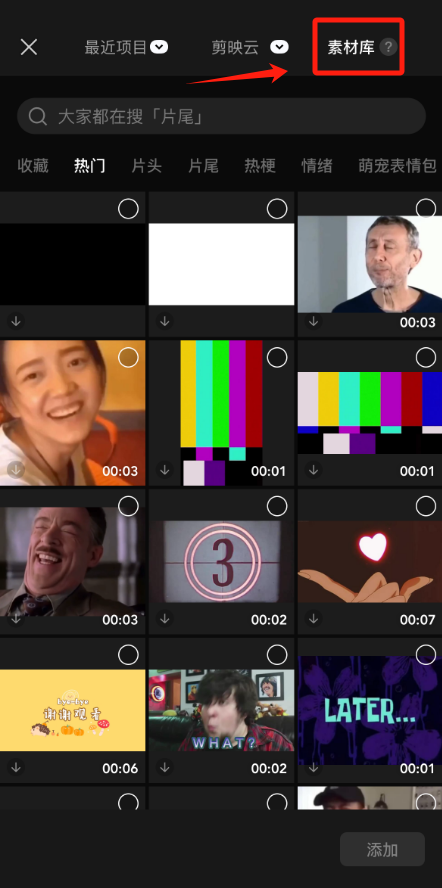The height and width of the screenshot is (888, 442).
Task: Select the black clip's circle checkbox
Action: point(128,209)
